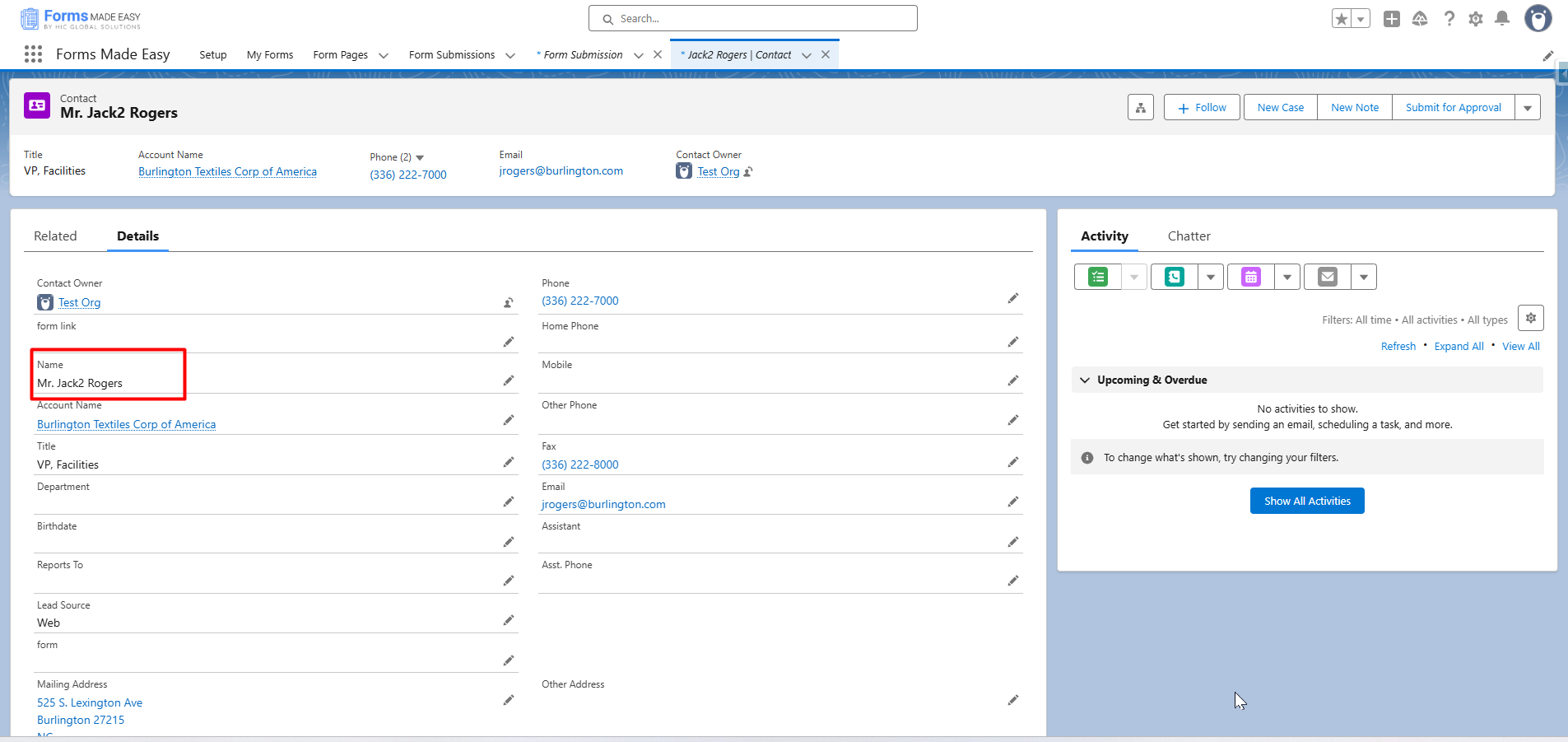Expand the Form Pages nav dropdown
This screenshot has height=742, width=1568.
(x=384, y=56)
